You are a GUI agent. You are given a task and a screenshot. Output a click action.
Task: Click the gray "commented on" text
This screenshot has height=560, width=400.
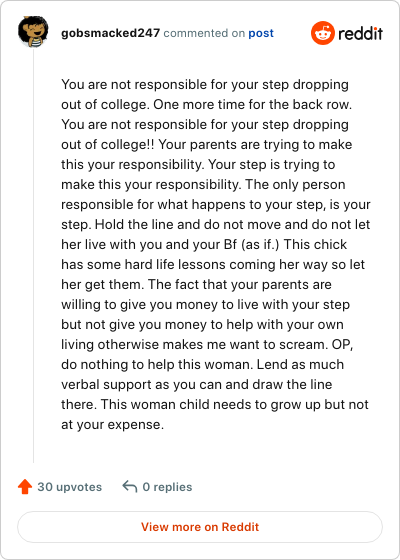coord(204,33)
